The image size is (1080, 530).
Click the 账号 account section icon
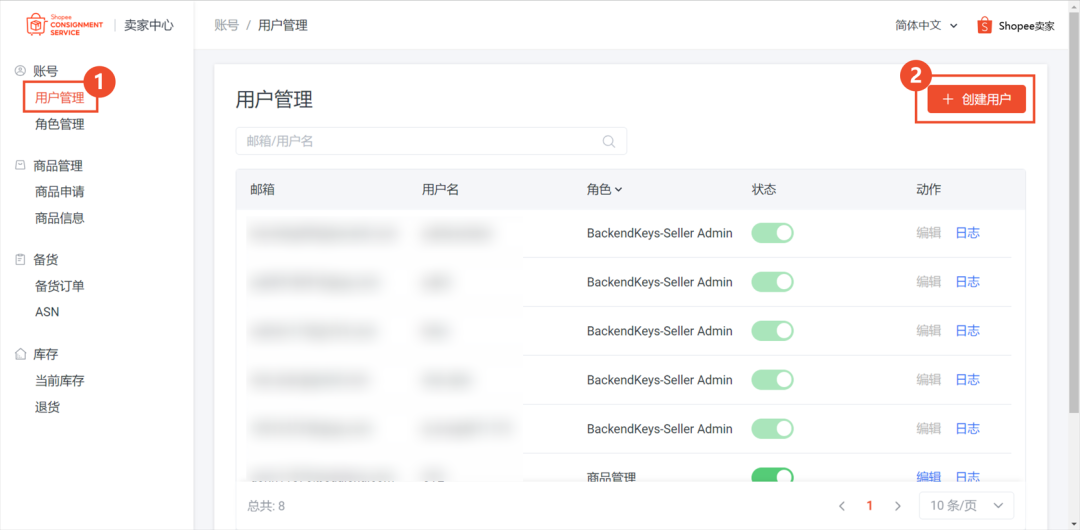coord(20,71)
